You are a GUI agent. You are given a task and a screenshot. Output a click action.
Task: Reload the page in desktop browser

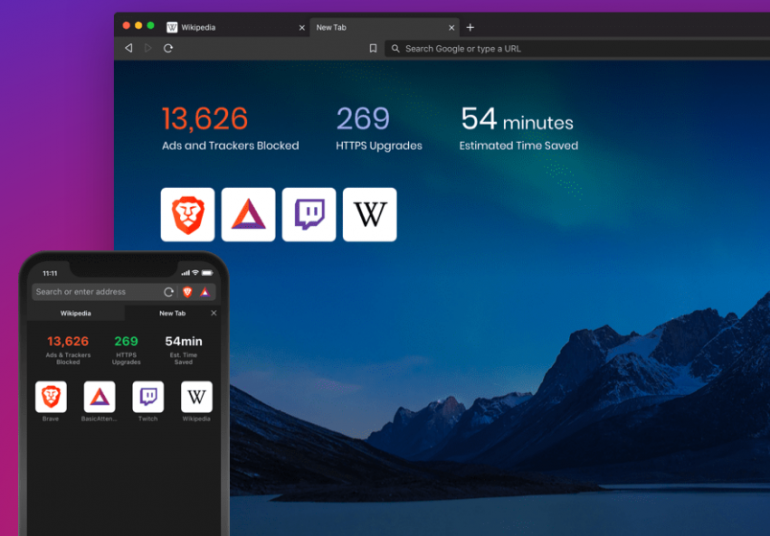click(168, 48)
